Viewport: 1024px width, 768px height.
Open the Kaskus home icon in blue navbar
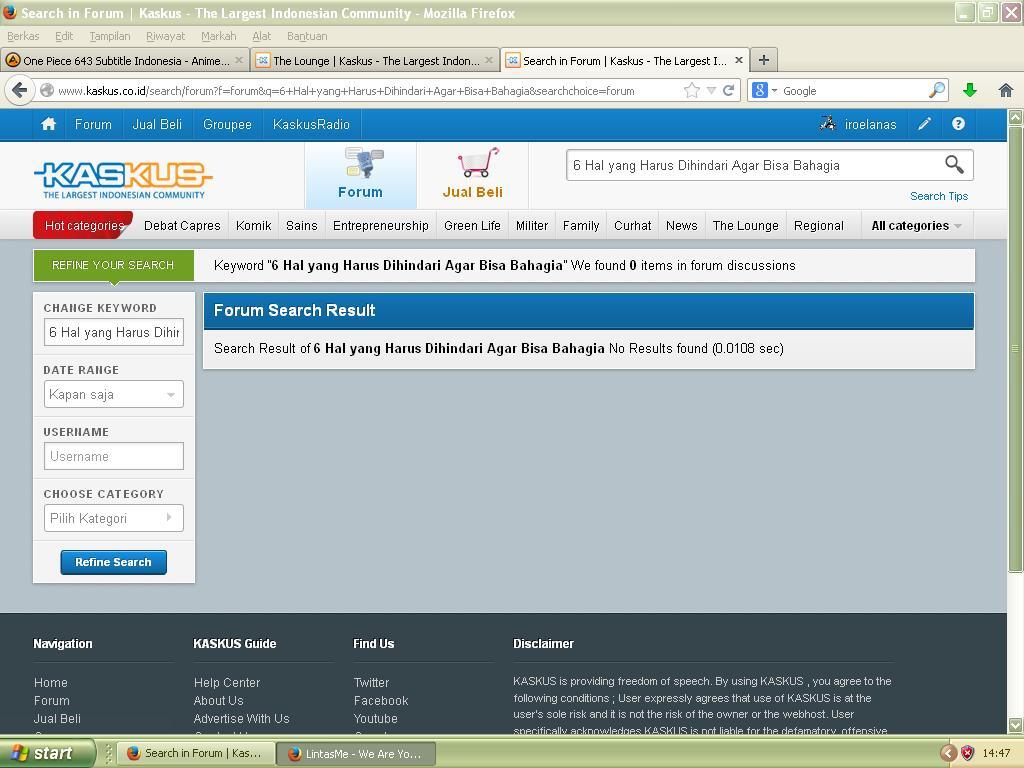click(48, 124)
